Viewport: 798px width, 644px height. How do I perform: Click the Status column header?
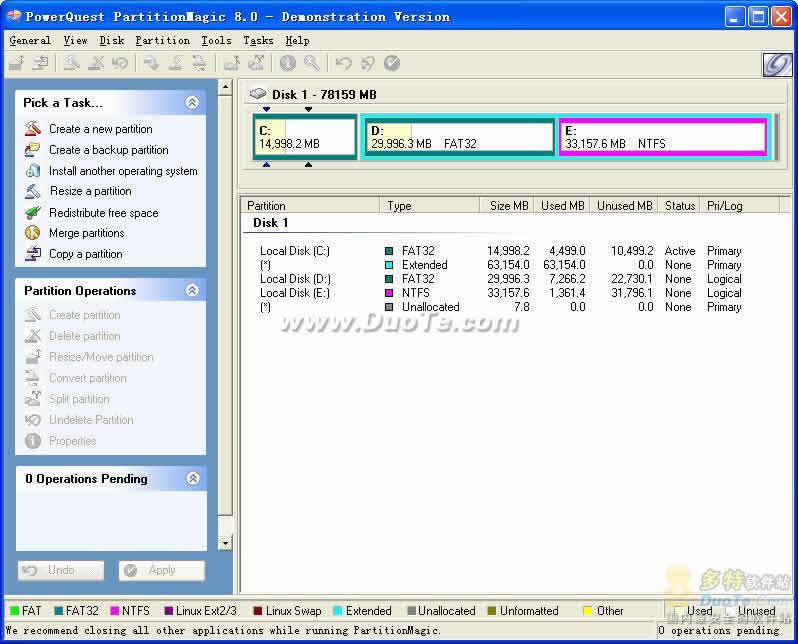[x=679, y=206]
